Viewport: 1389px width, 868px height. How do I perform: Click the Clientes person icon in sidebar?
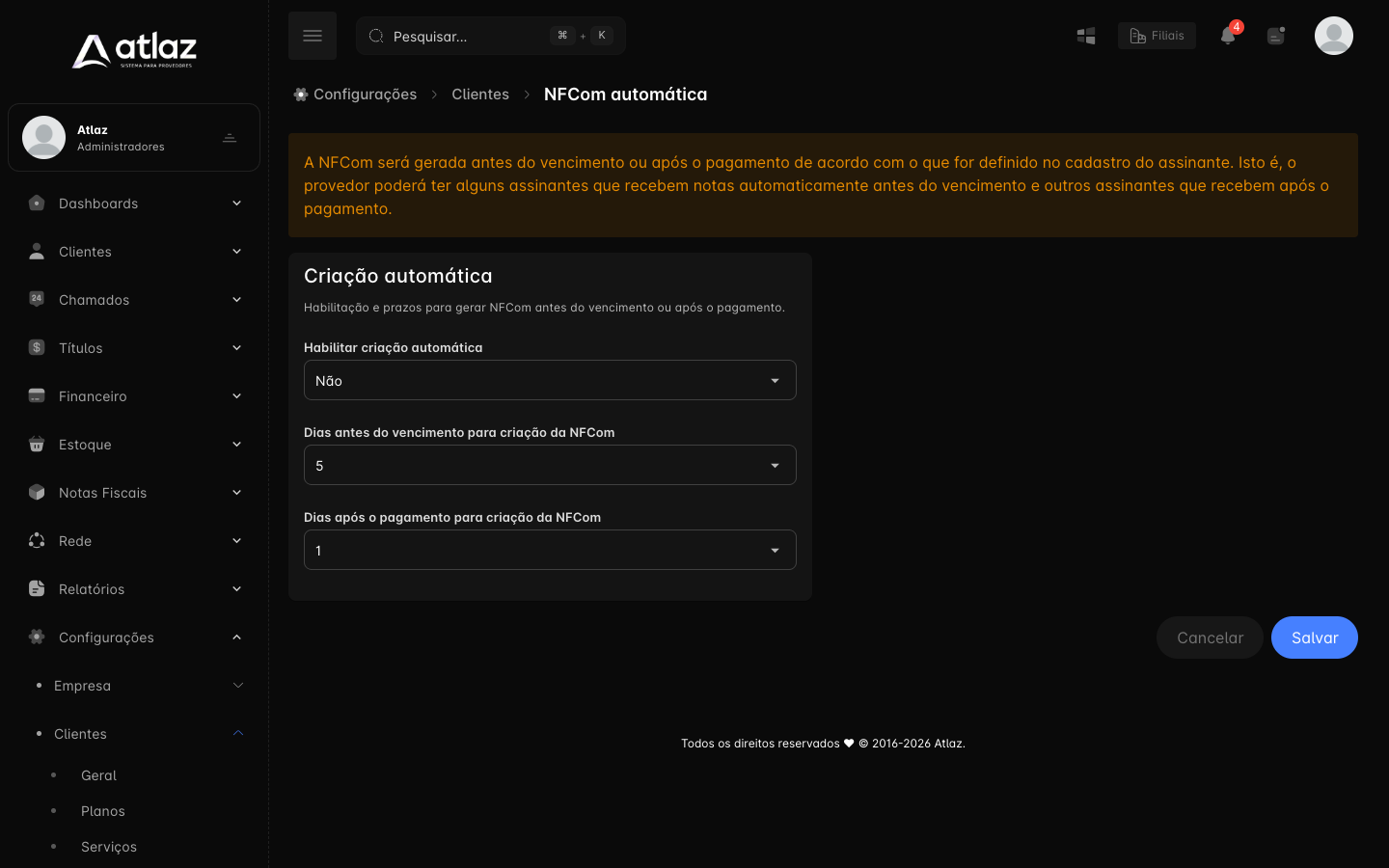click(37, 251)
